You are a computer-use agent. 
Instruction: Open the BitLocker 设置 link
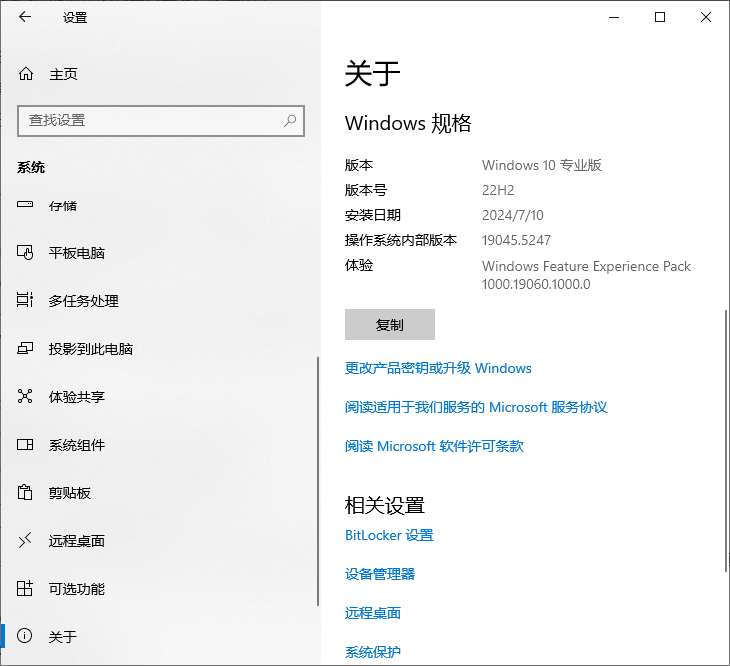pos(389,535)
